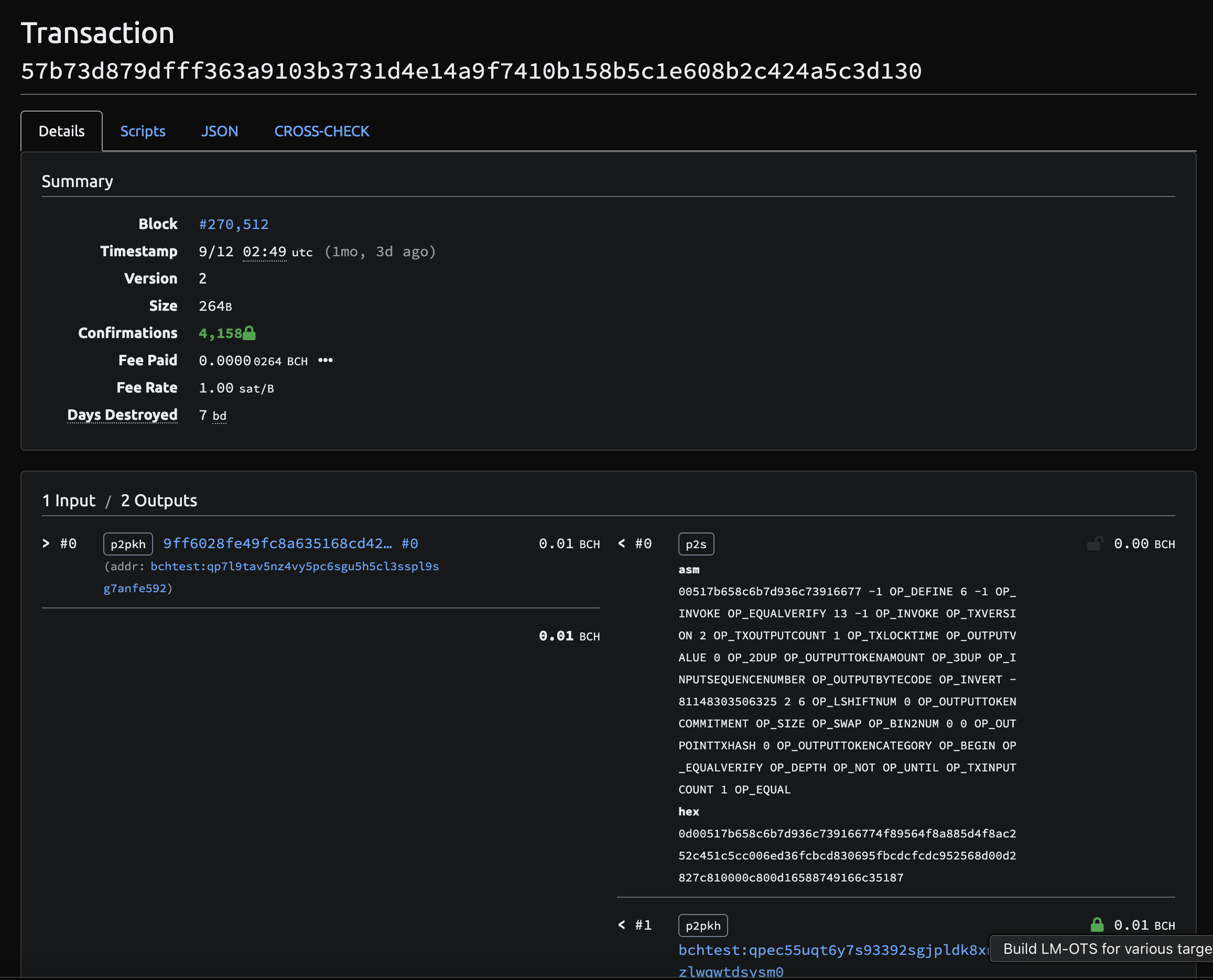Open previous transaction 9ff6028fe49fc8a635168cd42… link
This screenshot has height=980, width=1213.
(277, 543)
